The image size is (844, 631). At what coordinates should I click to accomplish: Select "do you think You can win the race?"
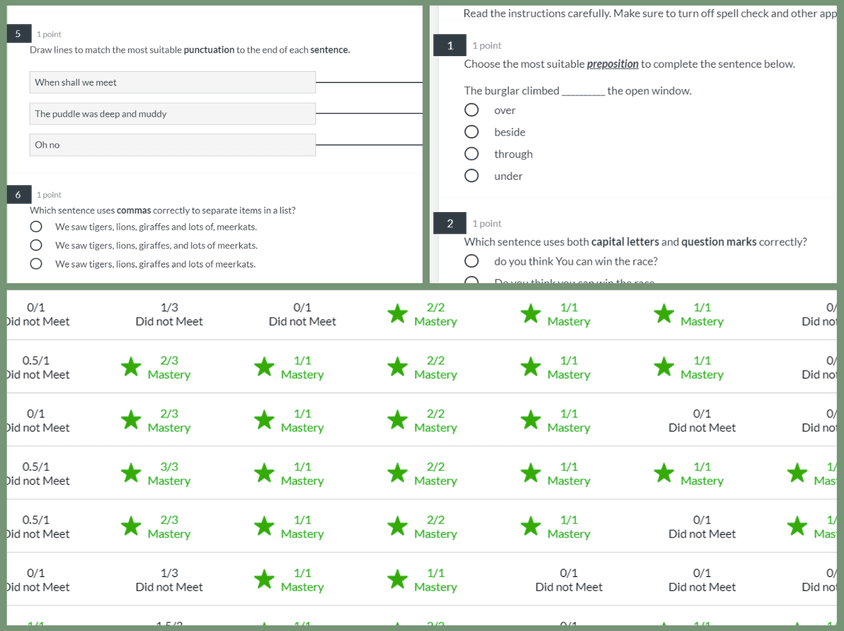pyautogui.click(x=471, y=261)
